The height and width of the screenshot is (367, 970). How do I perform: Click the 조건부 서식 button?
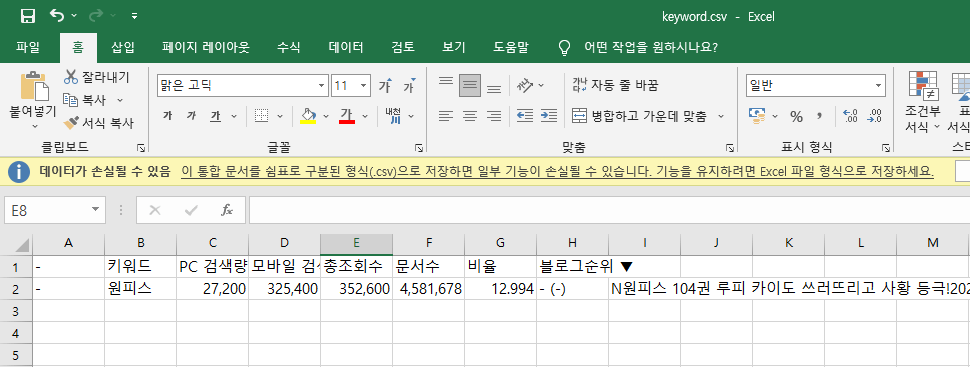pos(922,101)
